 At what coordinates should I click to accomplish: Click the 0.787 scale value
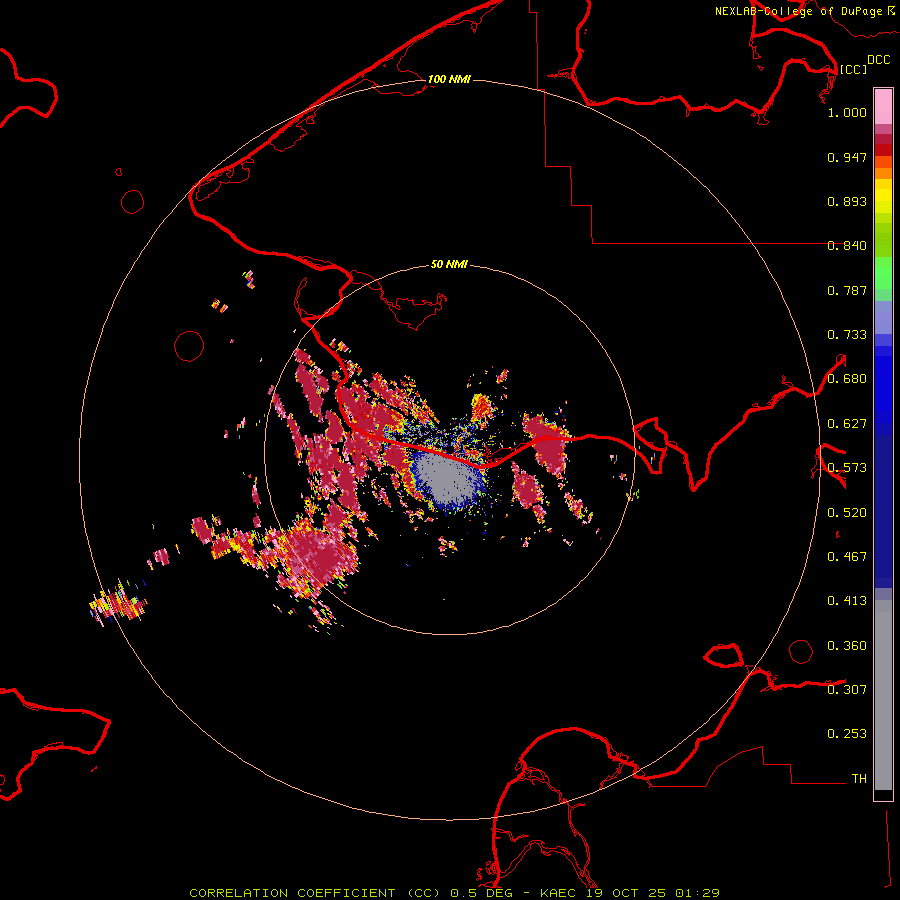point(847,290)
